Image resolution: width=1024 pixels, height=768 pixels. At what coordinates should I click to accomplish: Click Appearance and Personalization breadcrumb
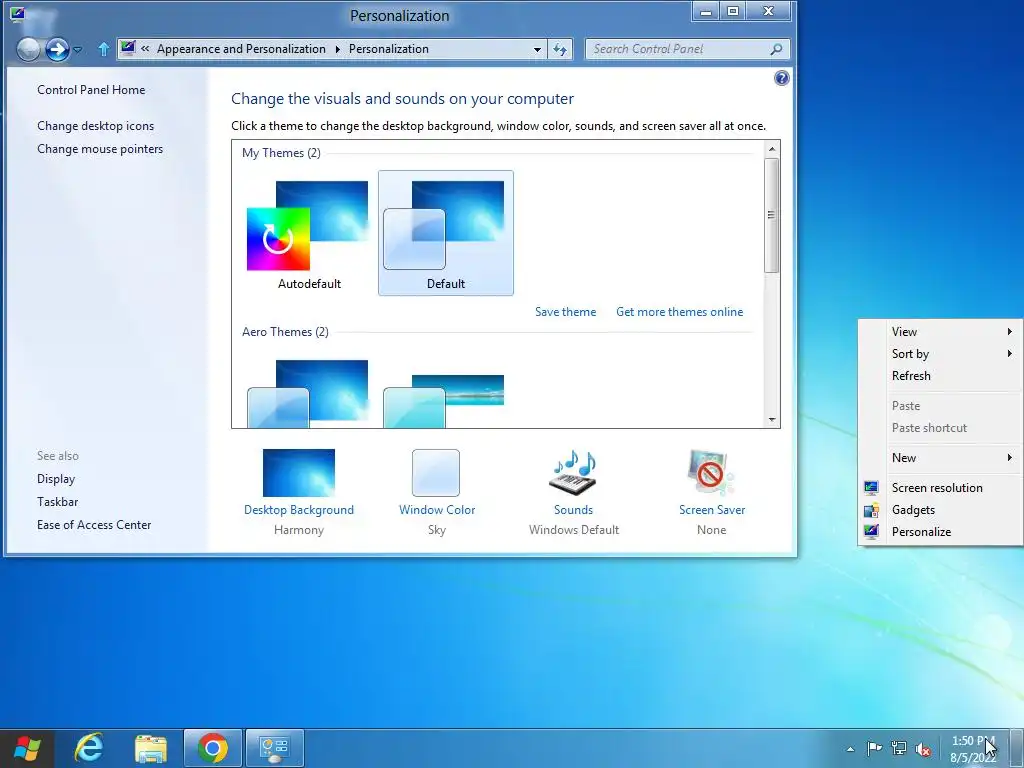point(241,49)
